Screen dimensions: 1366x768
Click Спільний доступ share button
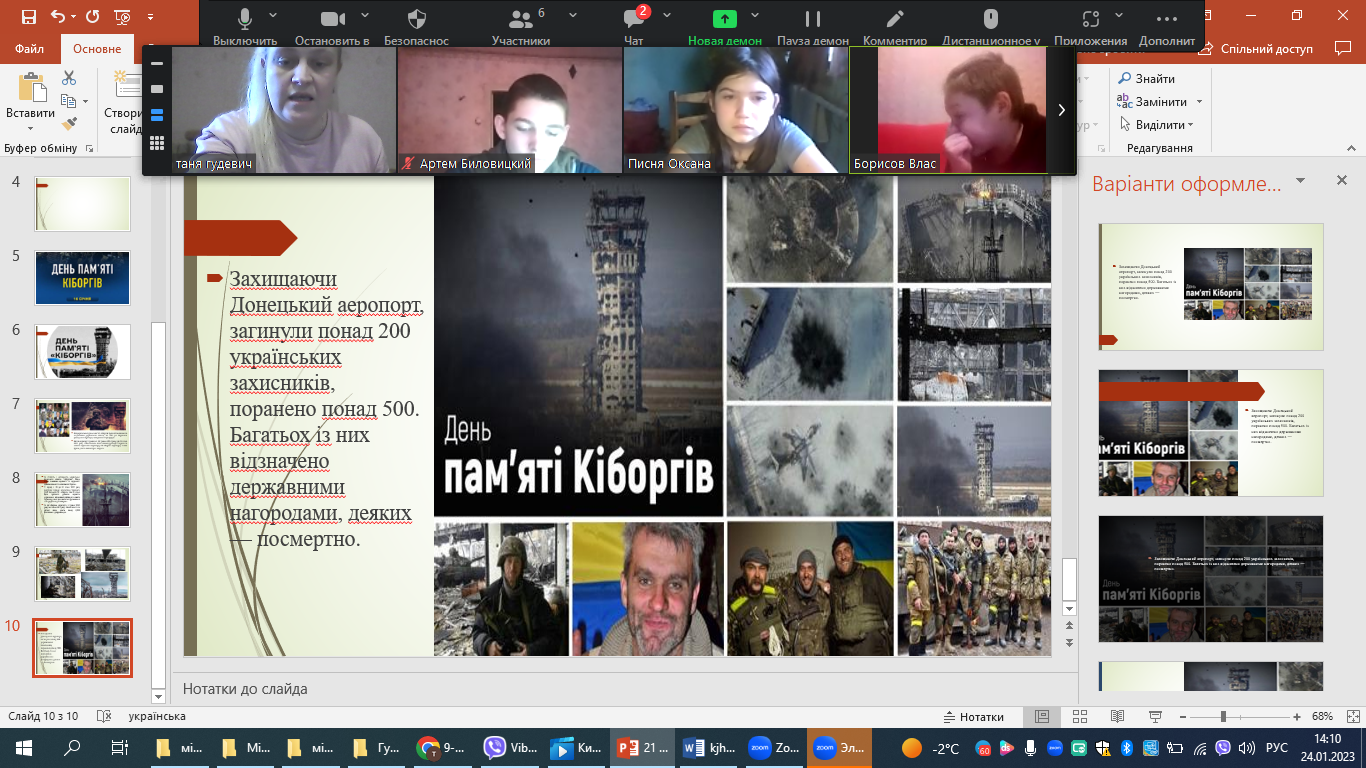(1257, 48)
